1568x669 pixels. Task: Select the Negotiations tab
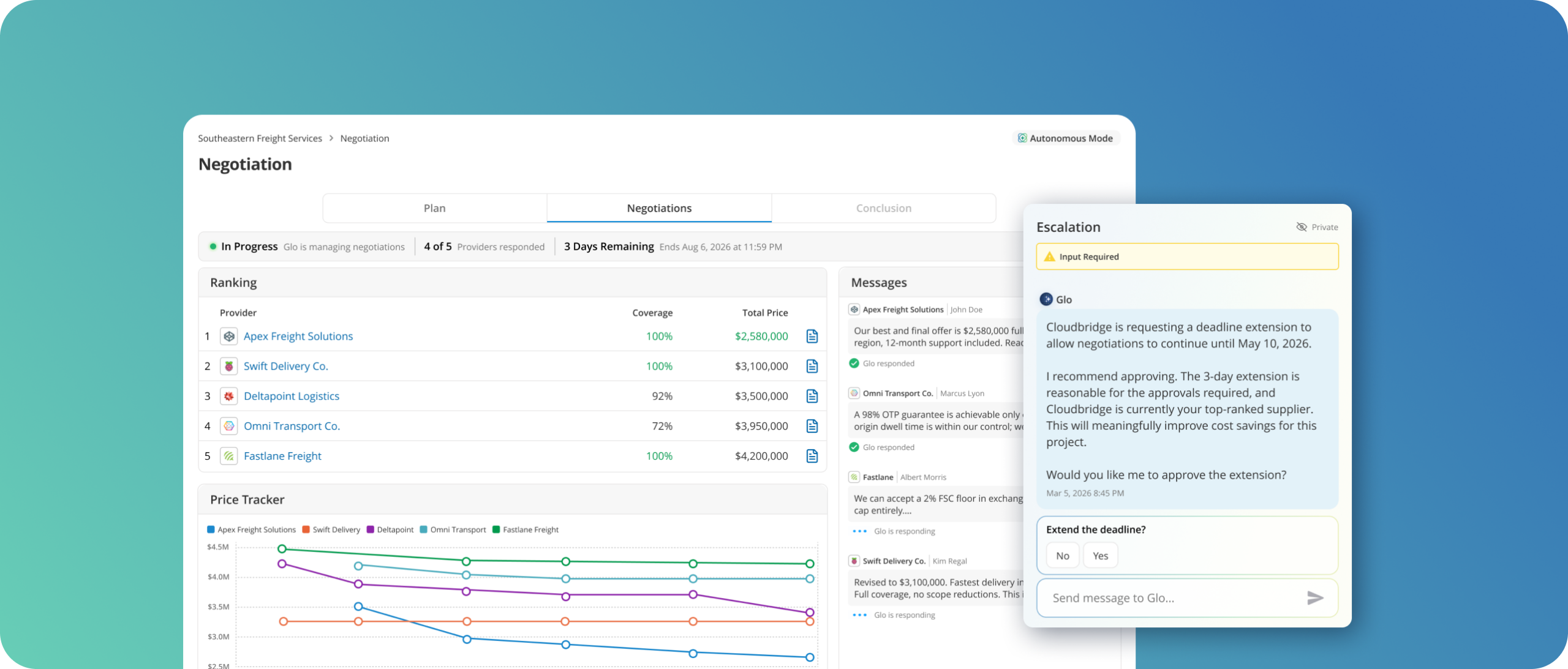pyautogui.click(x=659, y=208)
